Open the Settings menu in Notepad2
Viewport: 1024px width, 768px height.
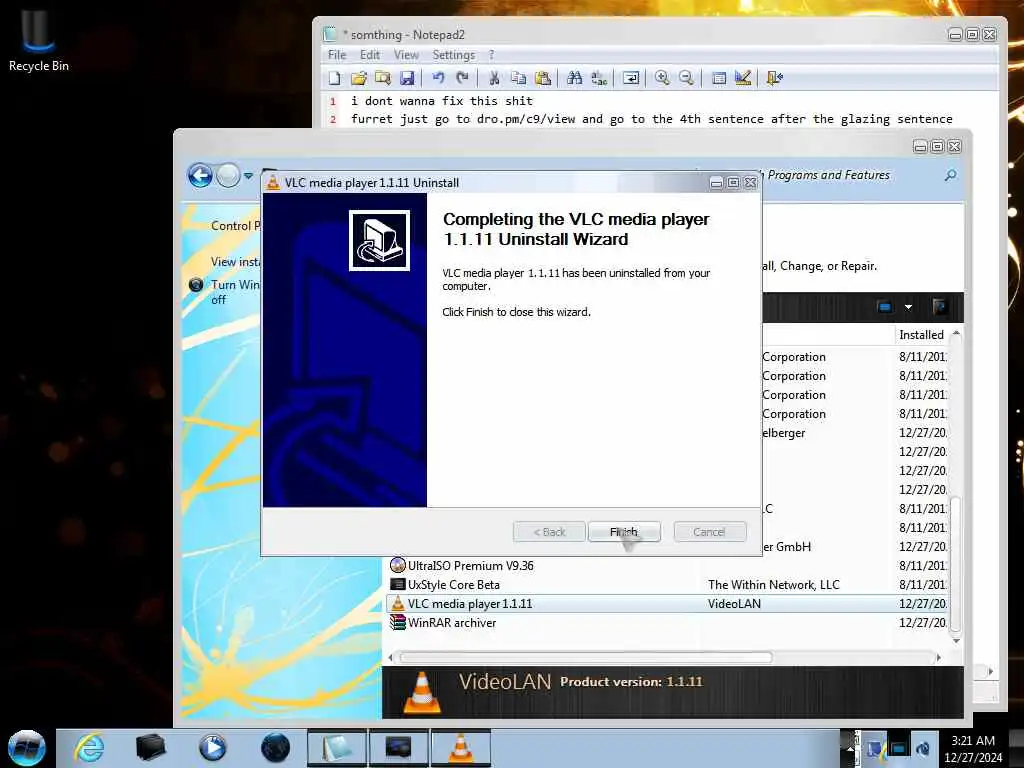[453, 55]
